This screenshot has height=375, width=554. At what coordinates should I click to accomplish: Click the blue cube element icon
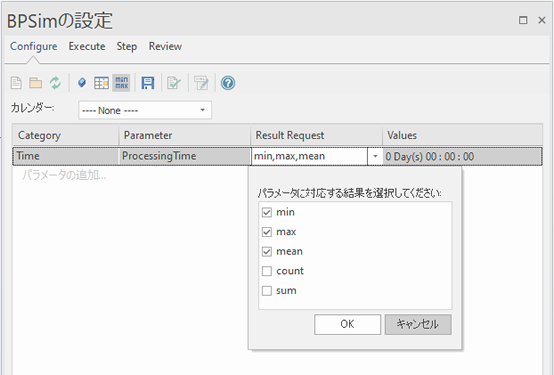82,83
